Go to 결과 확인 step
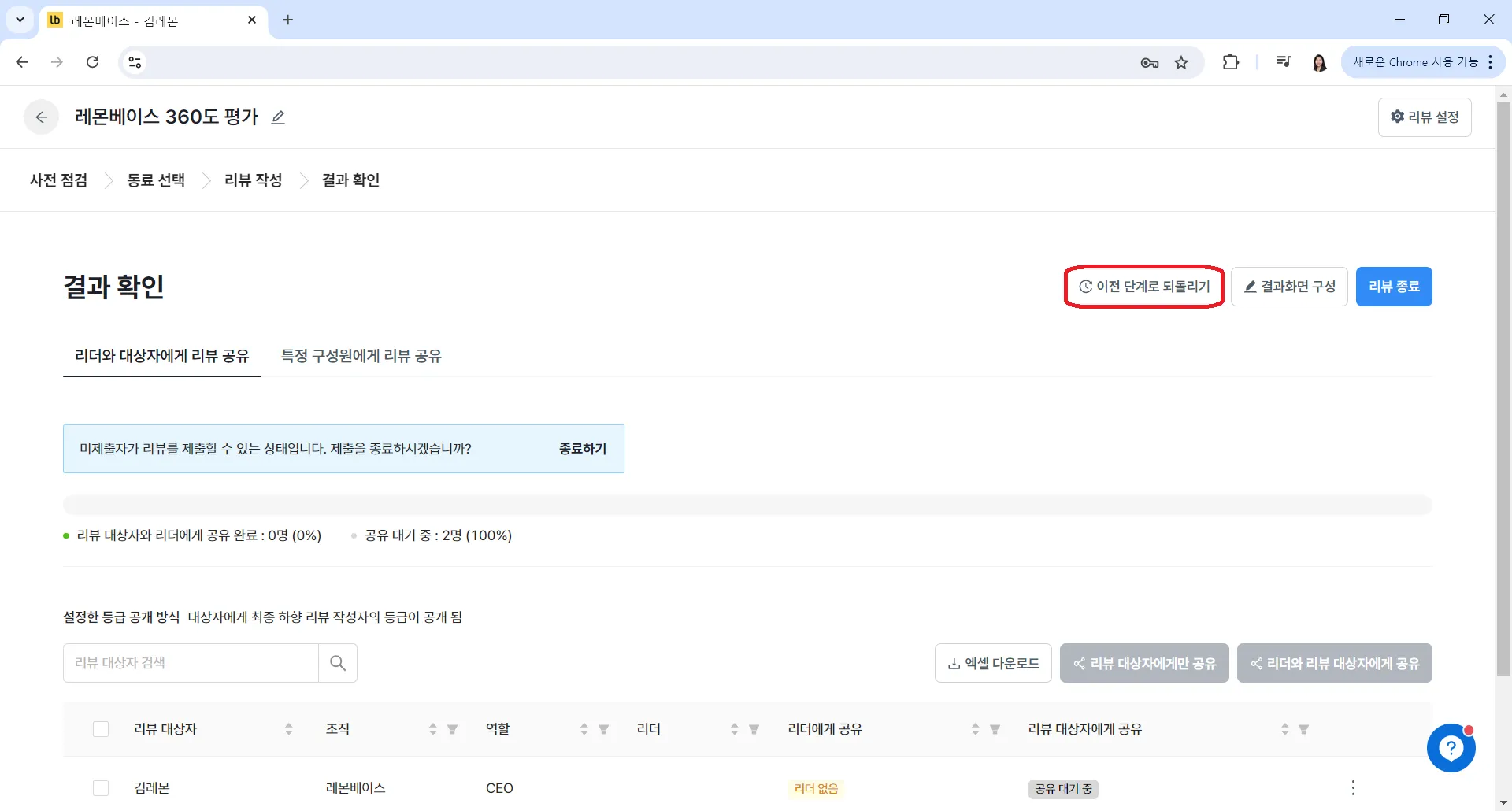The height and width of the screenshot is (811, 1512). coord(350,180)
